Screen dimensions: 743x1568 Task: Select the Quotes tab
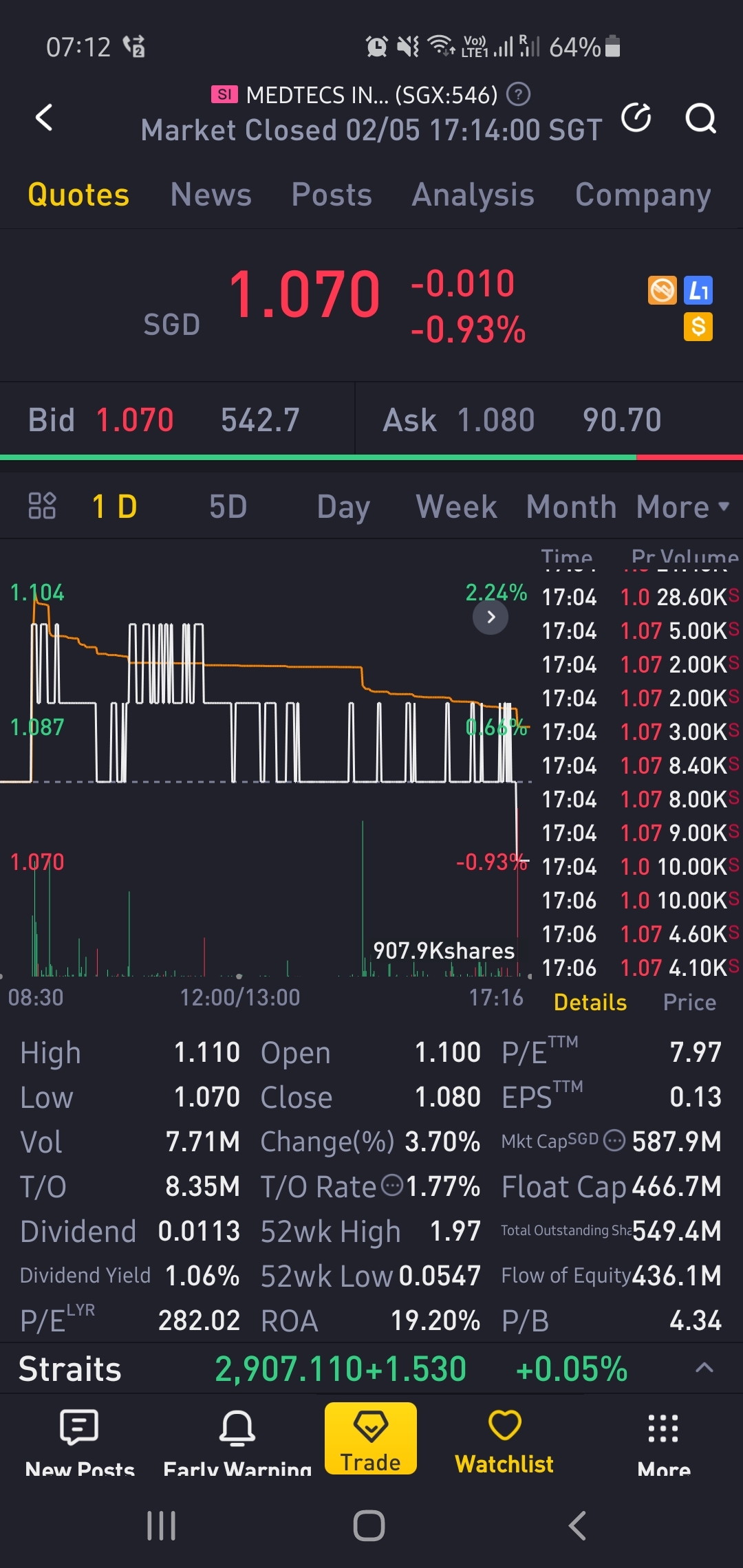click(x=78, y=195)
